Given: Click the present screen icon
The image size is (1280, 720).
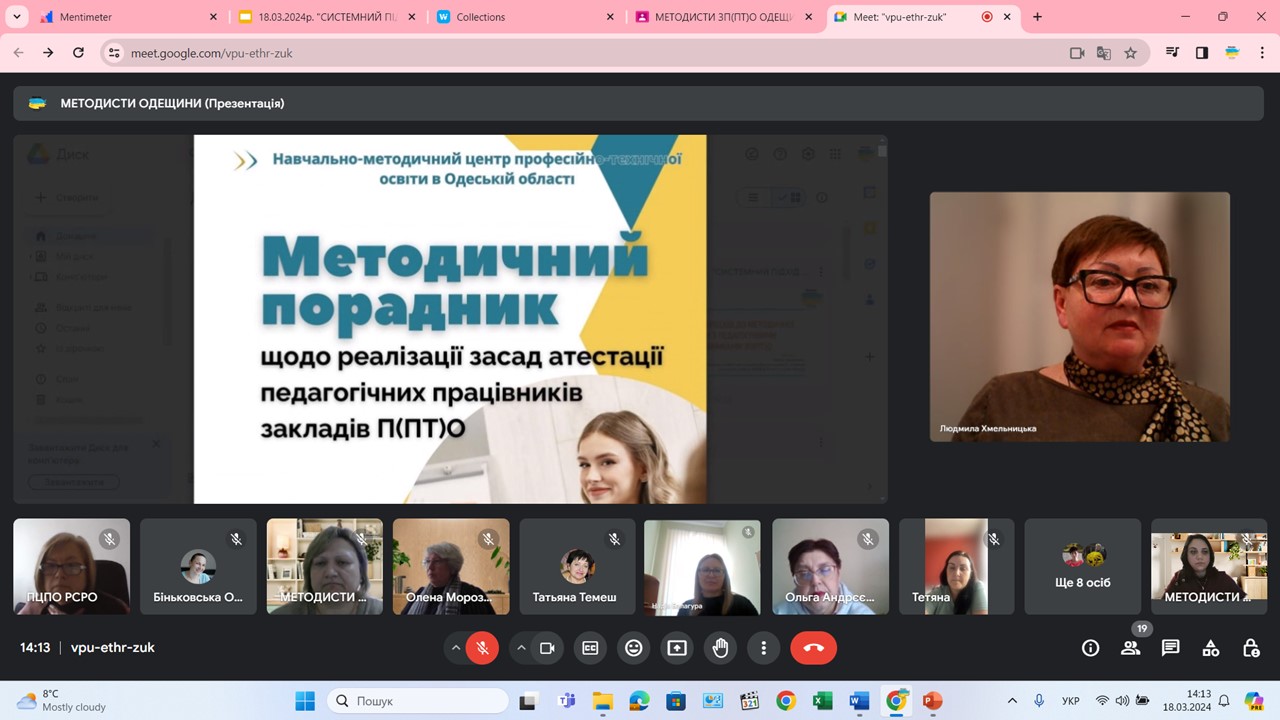Looking at the screenshot, I should tap(677, 648).
